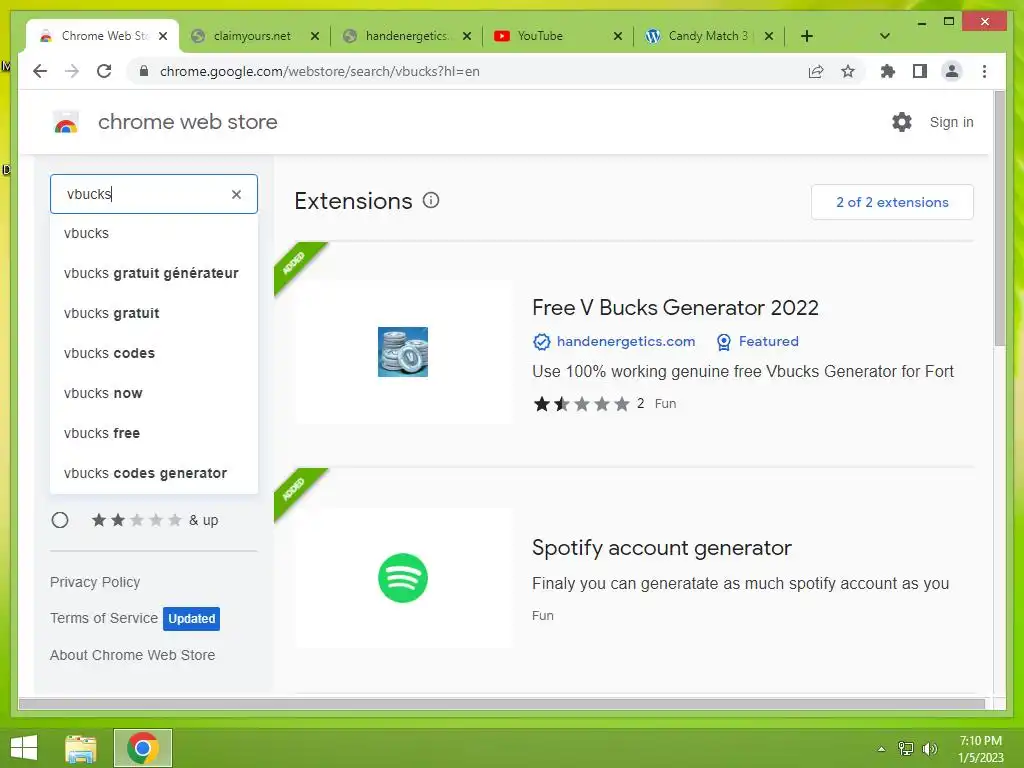Show info about Extensions section

[431, 200]
